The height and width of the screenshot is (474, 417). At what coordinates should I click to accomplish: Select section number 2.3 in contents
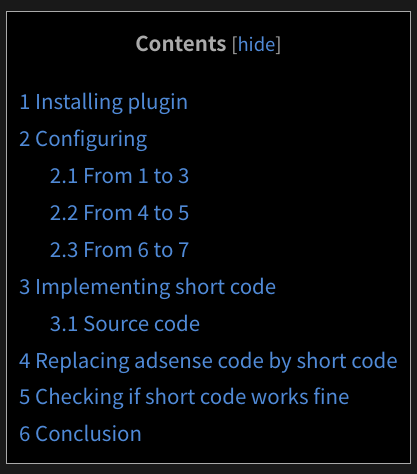[64, 250]
